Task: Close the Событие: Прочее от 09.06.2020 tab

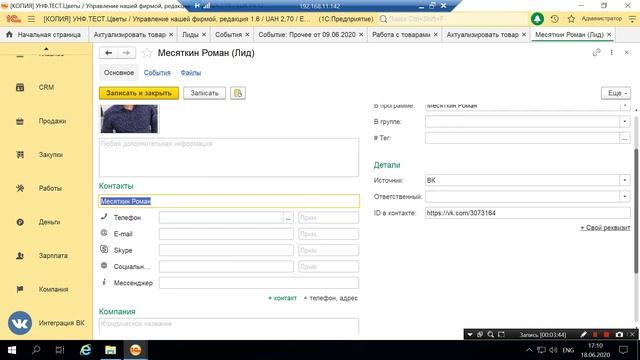Action: click(x=361, y=35)
